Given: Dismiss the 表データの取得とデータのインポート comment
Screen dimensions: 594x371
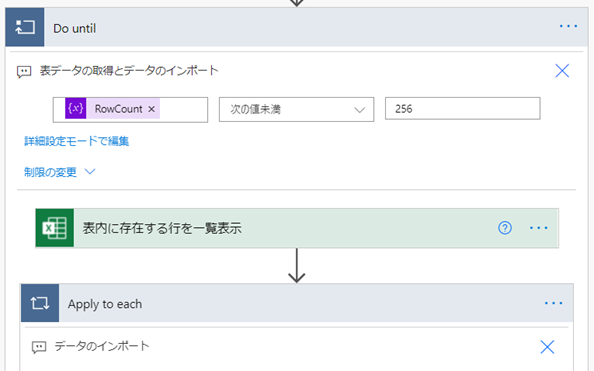Looking at the screenshot, I should 562,70.
